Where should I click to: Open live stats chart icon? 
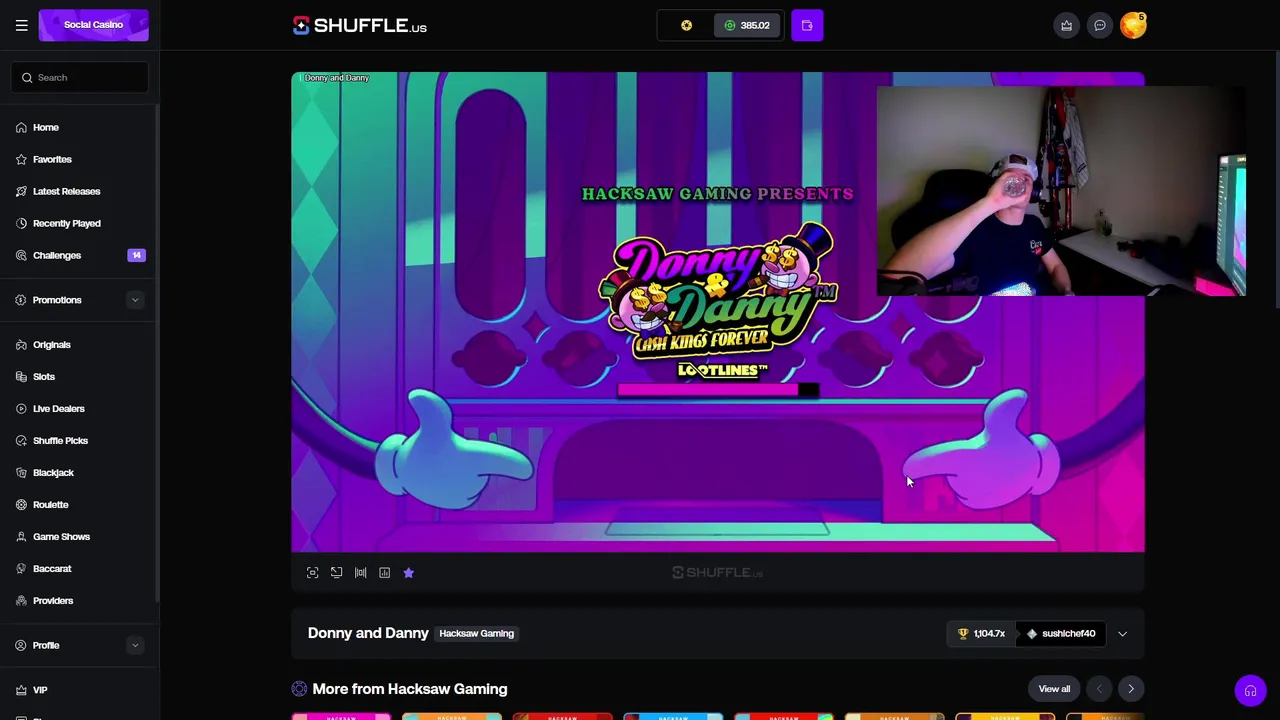pyautogui.click(x=384, y=573)
